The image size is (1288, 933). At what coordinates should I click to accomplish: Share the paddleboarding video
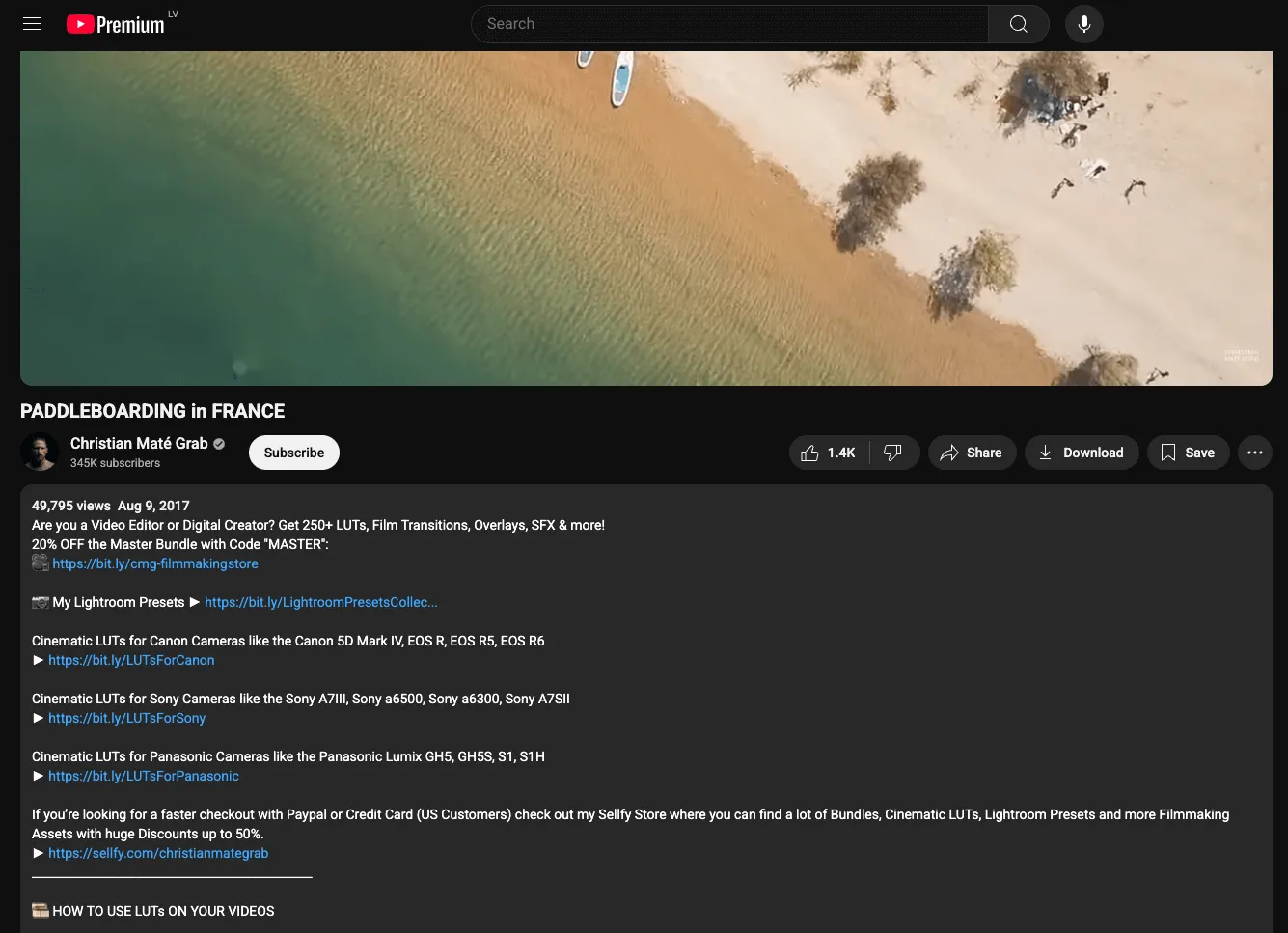tap(972, 453)
